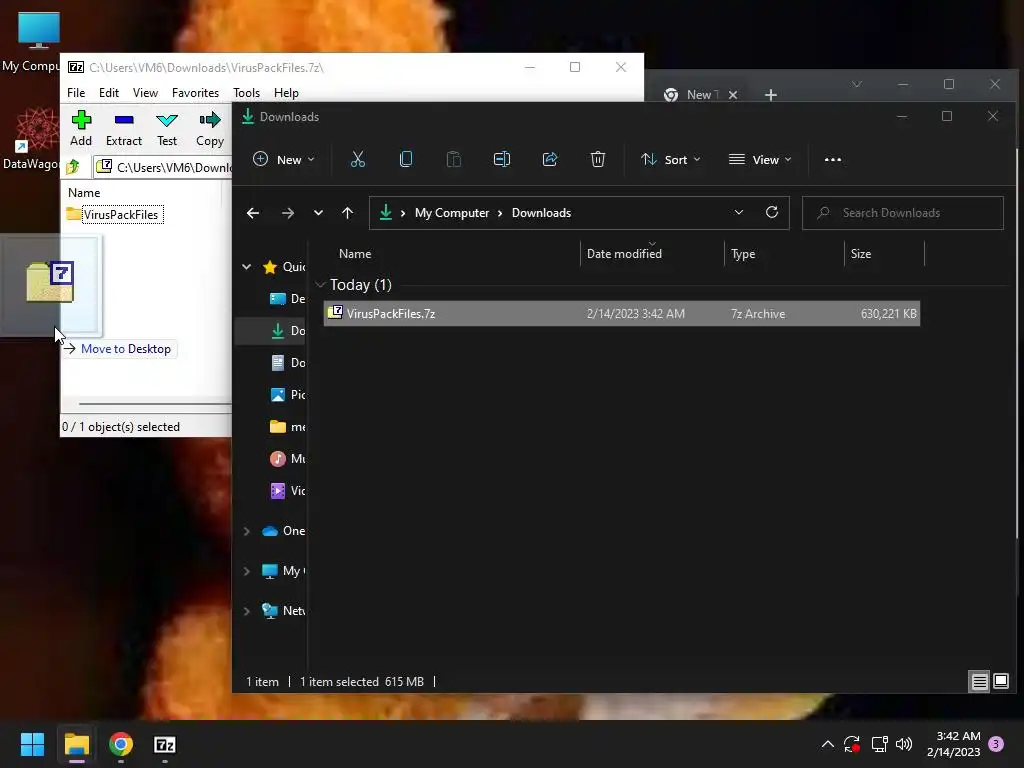Click the Copy icon in 7-Zip toolbar

(210, 128)
